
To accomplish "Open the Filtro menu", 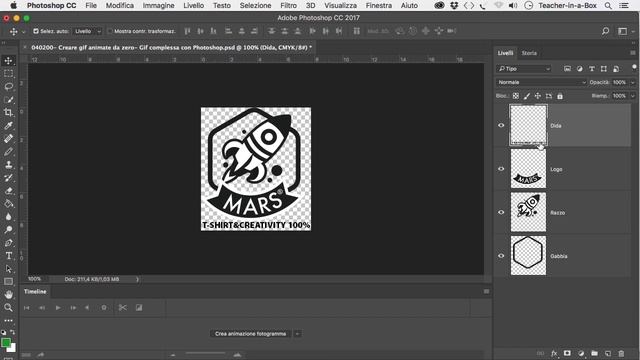I will coord(288,5).
